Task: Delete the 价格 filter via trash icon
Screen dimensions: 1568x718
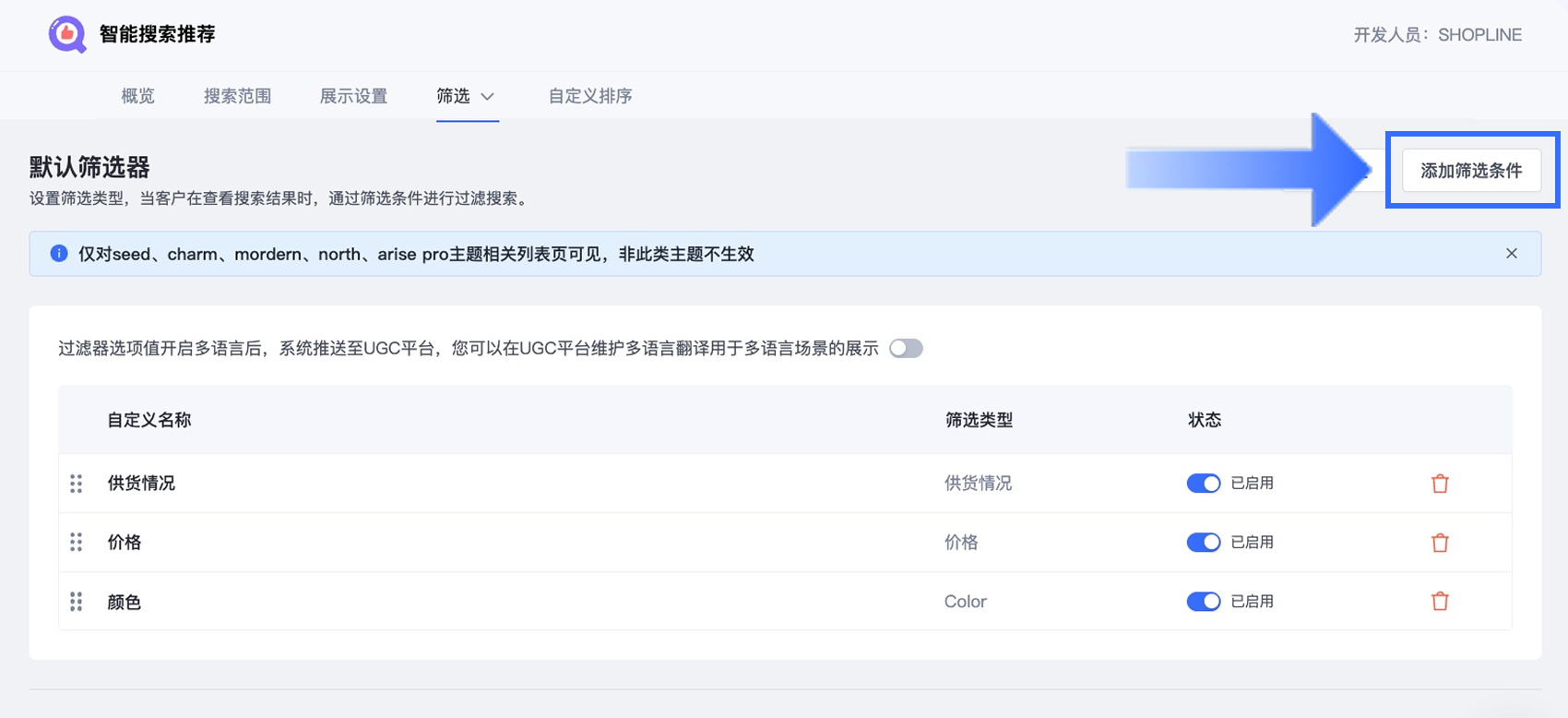Action: click(1440, 543)
